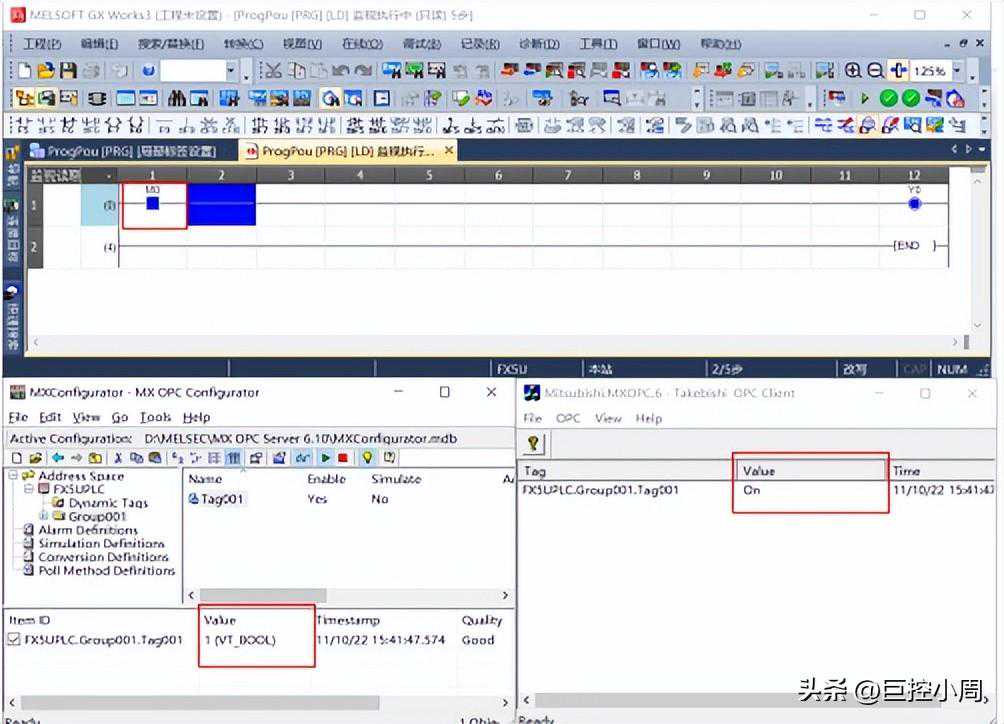
Task: Click the save icon in GX Works3 toolbar
Action: tap(68, 71)
